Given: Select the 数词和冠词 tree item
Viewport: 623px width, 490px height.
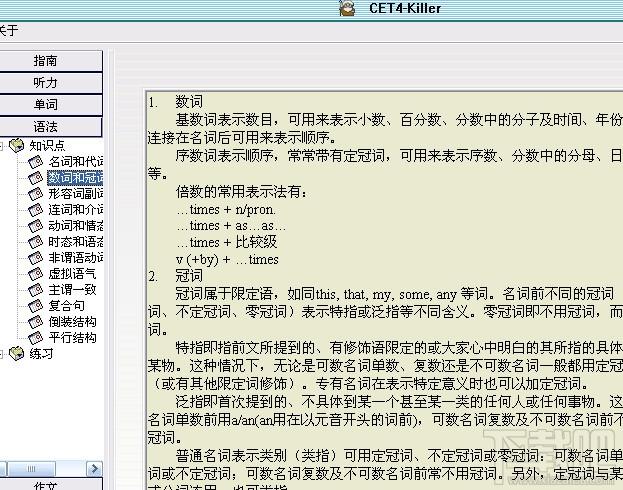Looking at the screenshot, I should click(75, 178).
